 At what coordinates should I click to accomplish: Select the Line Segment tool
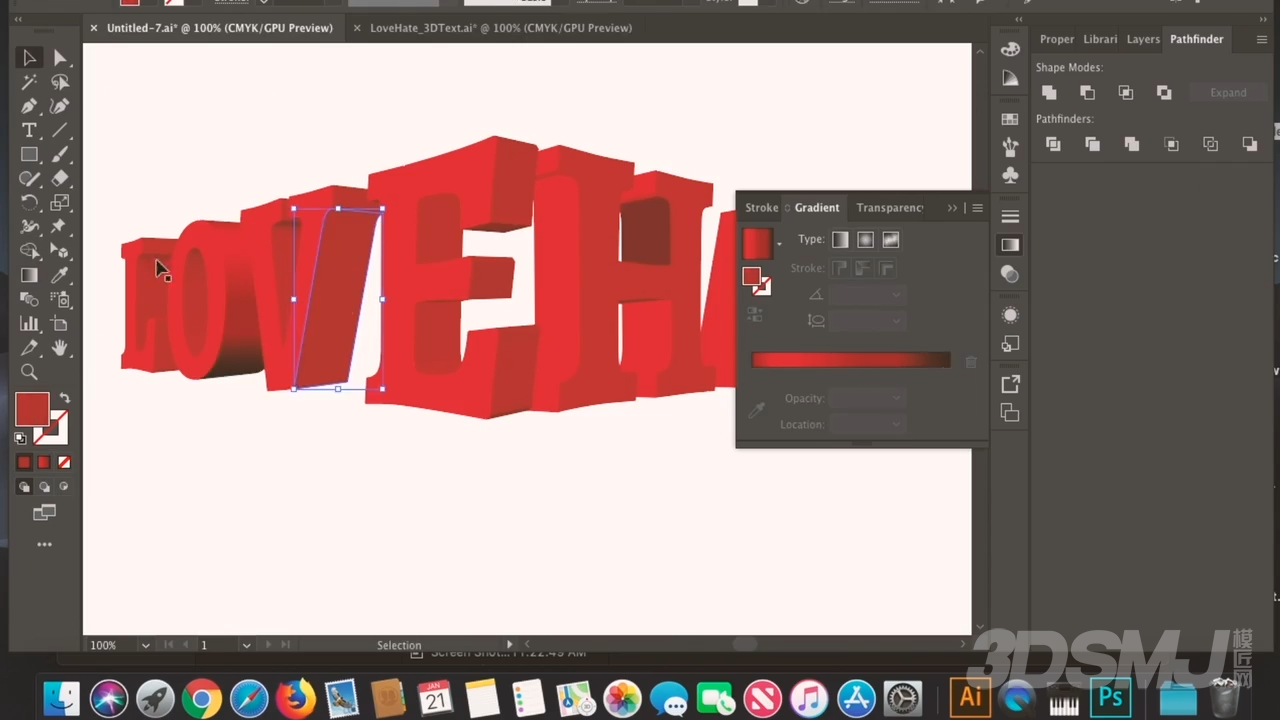point(60,130)
